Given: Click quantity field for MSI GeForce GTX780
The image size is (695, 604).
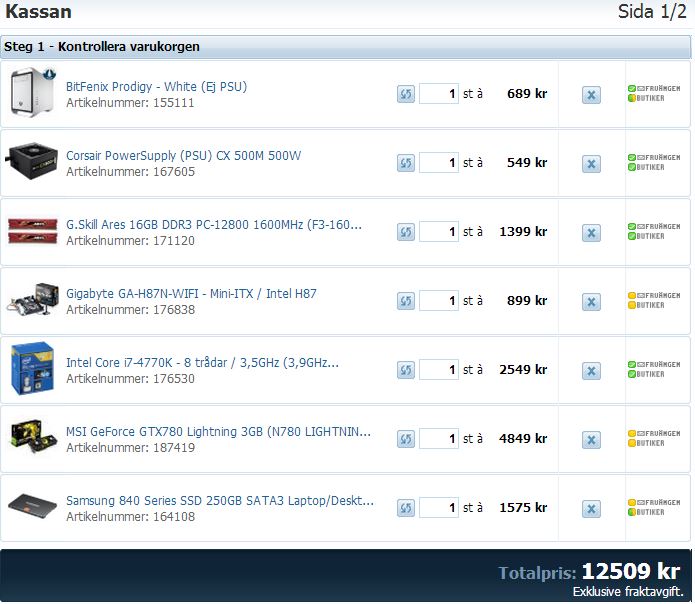Looking at the screenshot, I should pyautogui.click(x=439, y=439).
